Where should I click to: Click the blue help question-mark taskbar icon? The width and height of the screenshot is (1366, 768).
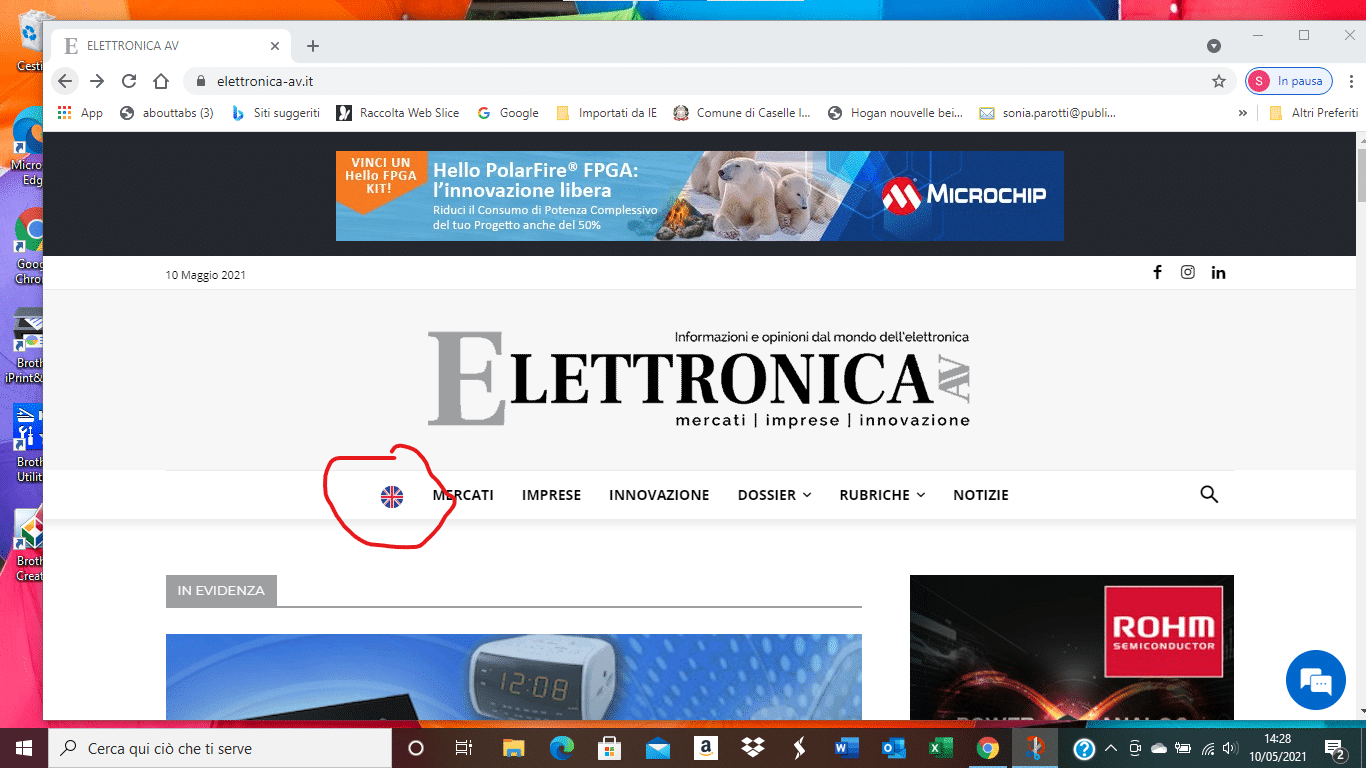(1084, 748)
